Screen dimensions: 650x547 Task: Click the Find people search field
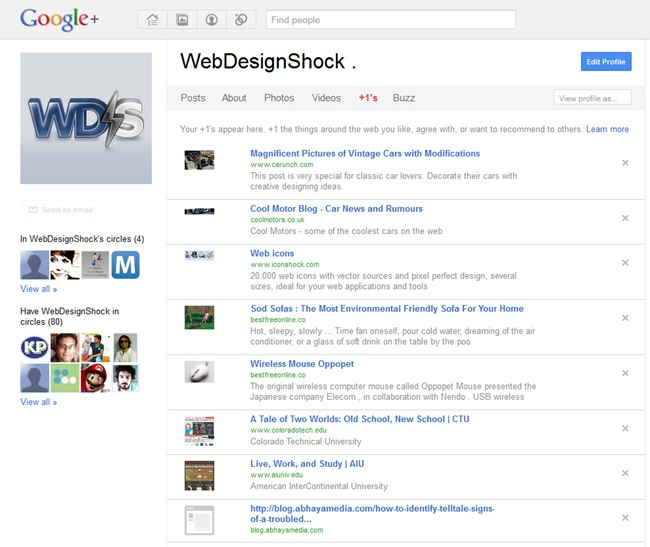tap(390, 19)
